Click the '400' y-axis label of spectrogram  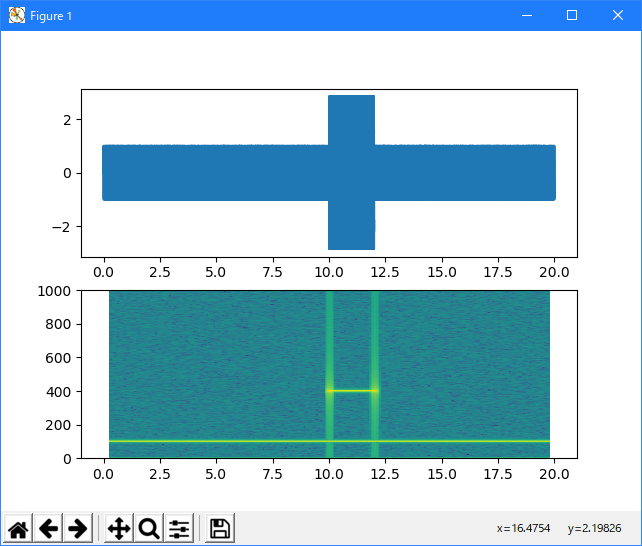click(58, 392)
